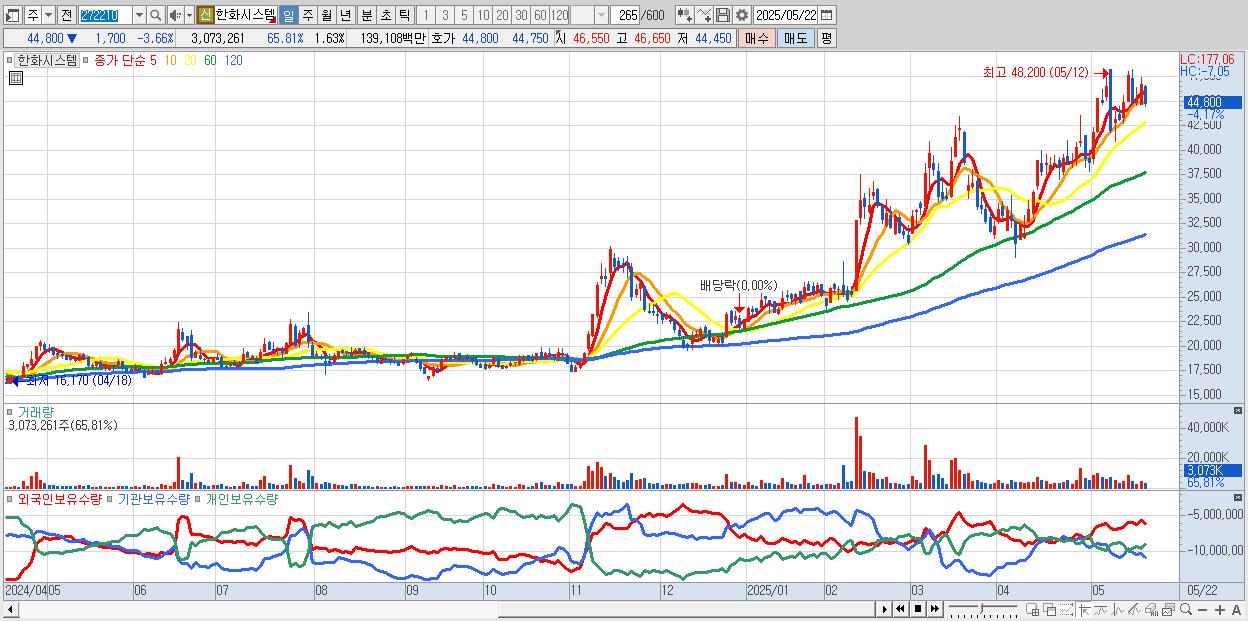Click the chart window stack icon
This screenshot has width=1248, height=621.
point(1168,609)
